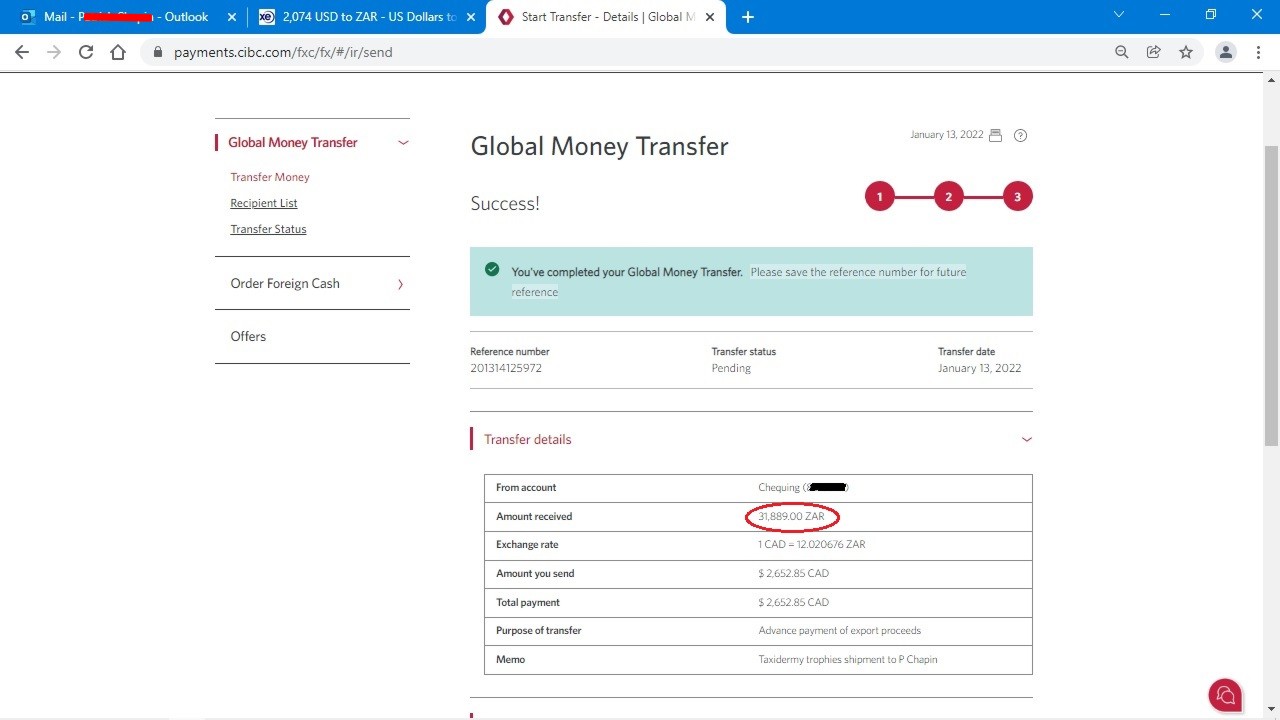Expand the Order Foreign Cash menu
This screenshot has width=1280, height=720.
pyautogui.click(x=401, y=284)
